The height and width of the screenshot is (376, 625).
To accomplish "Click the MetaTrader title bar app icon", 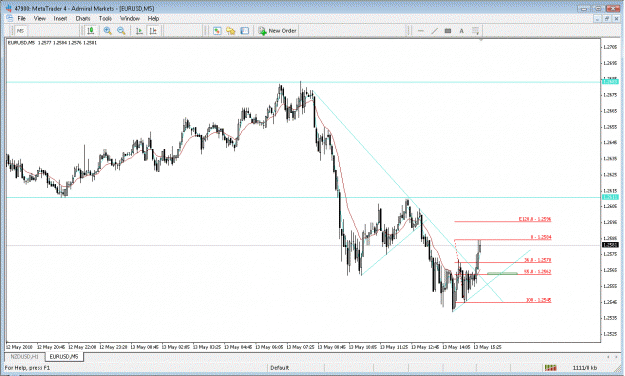I will pos(9,8).
